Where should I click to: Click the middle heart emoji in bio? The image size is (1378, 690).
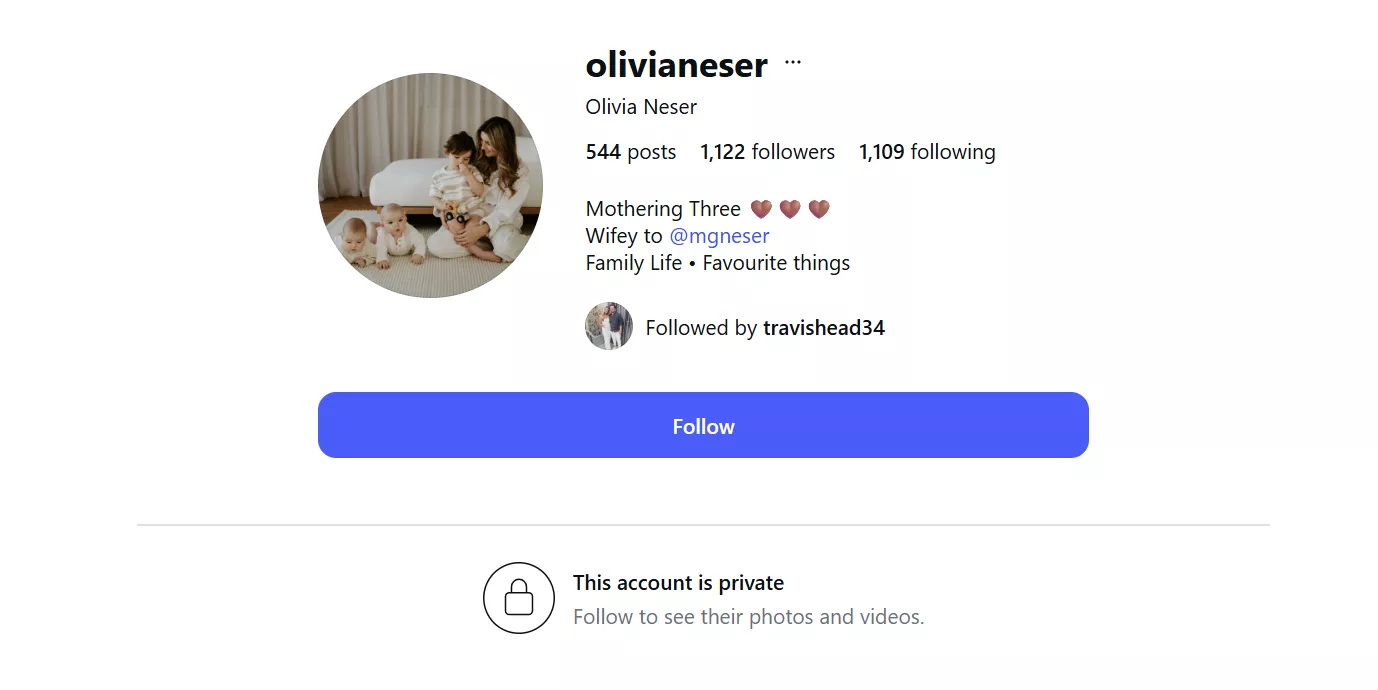(790, 209)
